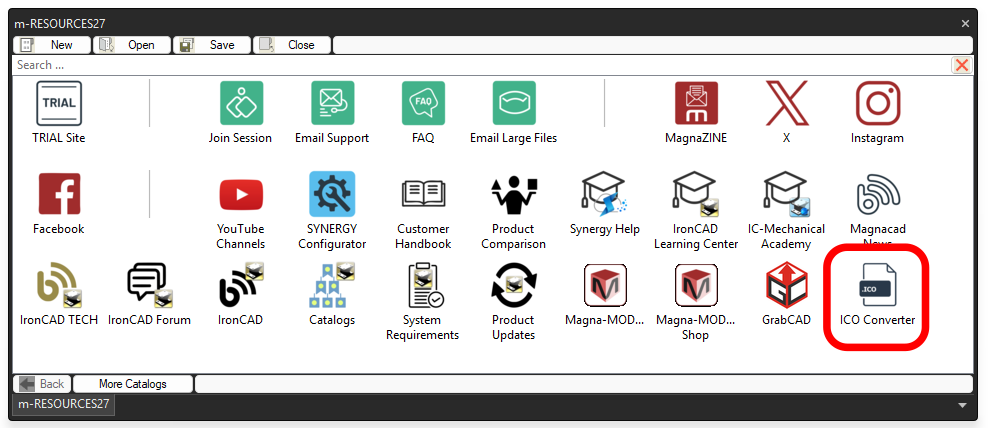Open System Requirements

click(423, 285)
